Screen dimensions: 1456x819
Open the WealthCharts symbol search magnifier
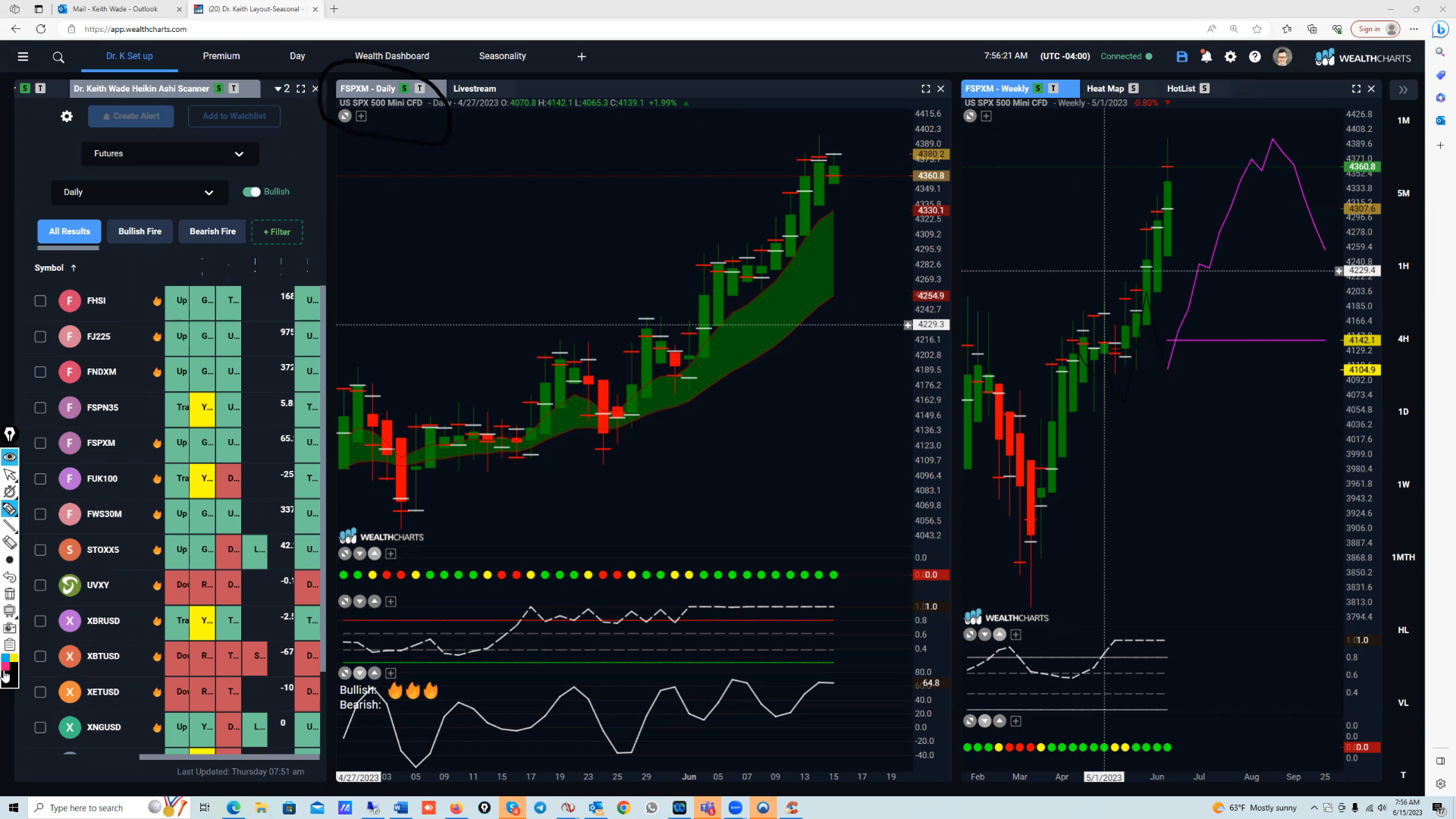tap(58, 57)
